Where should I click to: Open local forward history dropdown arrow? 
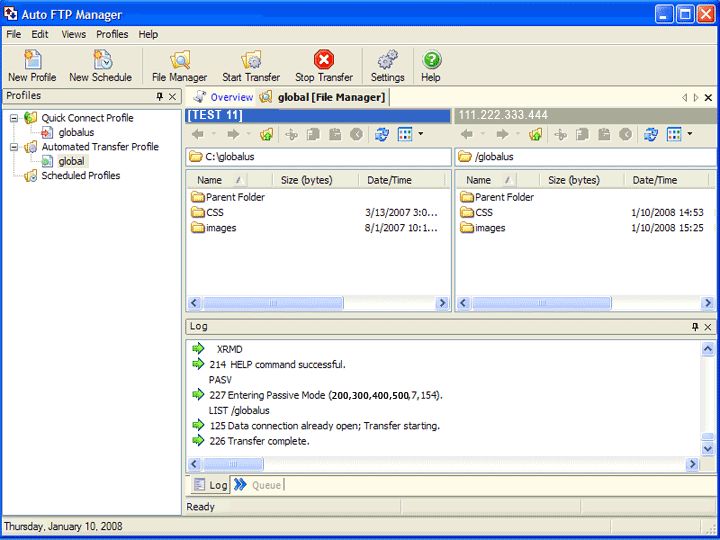coord(248,134)
